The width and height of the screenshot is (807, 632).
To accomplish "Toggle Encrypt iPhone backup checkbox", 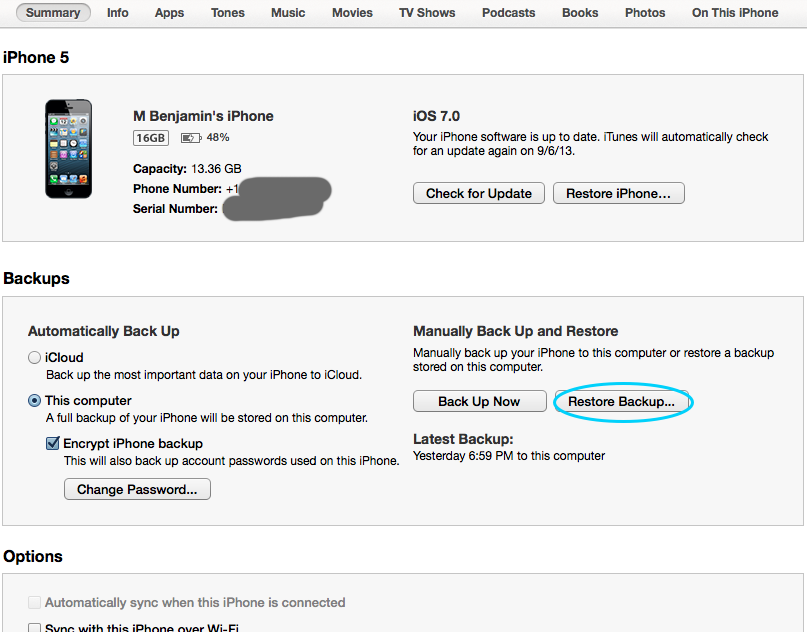I will click(x=52, y=443).
